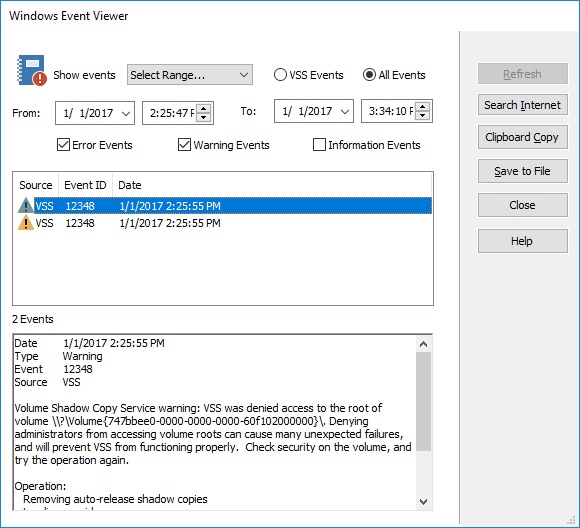Image resolution: width=580 pixels, height=528 pixels.
Task: Click details scrollbar down arrow
Action: pos(424,502)
